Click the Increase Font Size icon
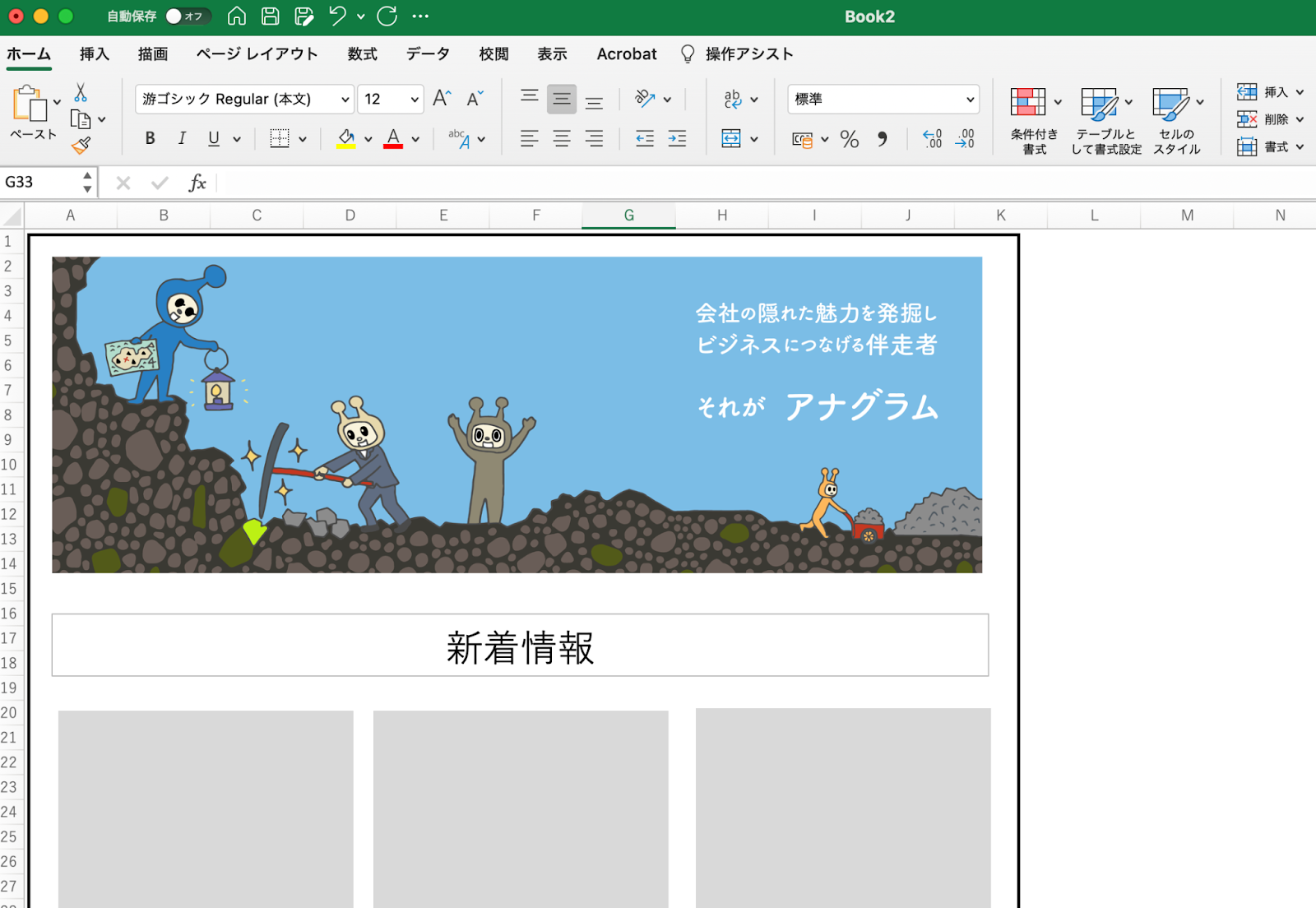The image size is (1316, 908). click(442, 99)
